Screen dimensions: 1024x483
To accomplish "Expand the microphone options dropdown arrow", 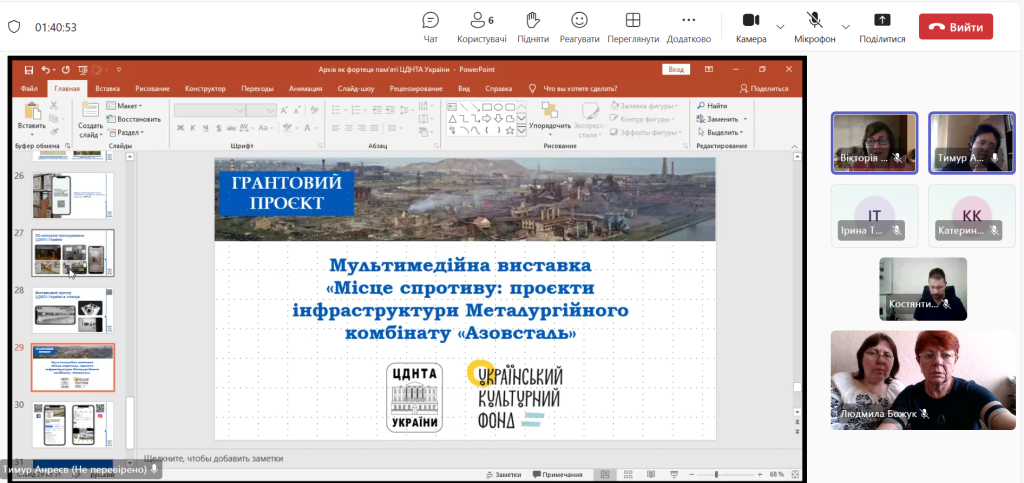I will pos(845,26).
